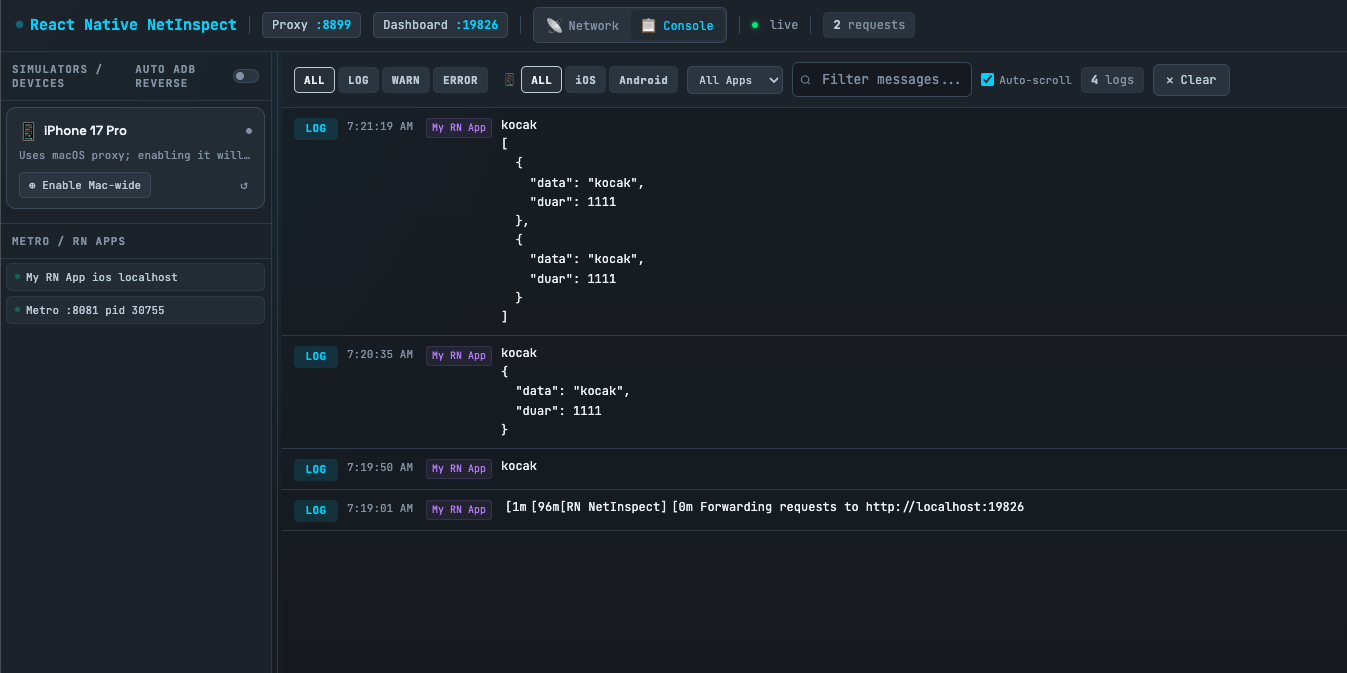
Task: Click My RN App tag at 7:19:01 AM
Action: pyautogui.click(x=459, y=510)
